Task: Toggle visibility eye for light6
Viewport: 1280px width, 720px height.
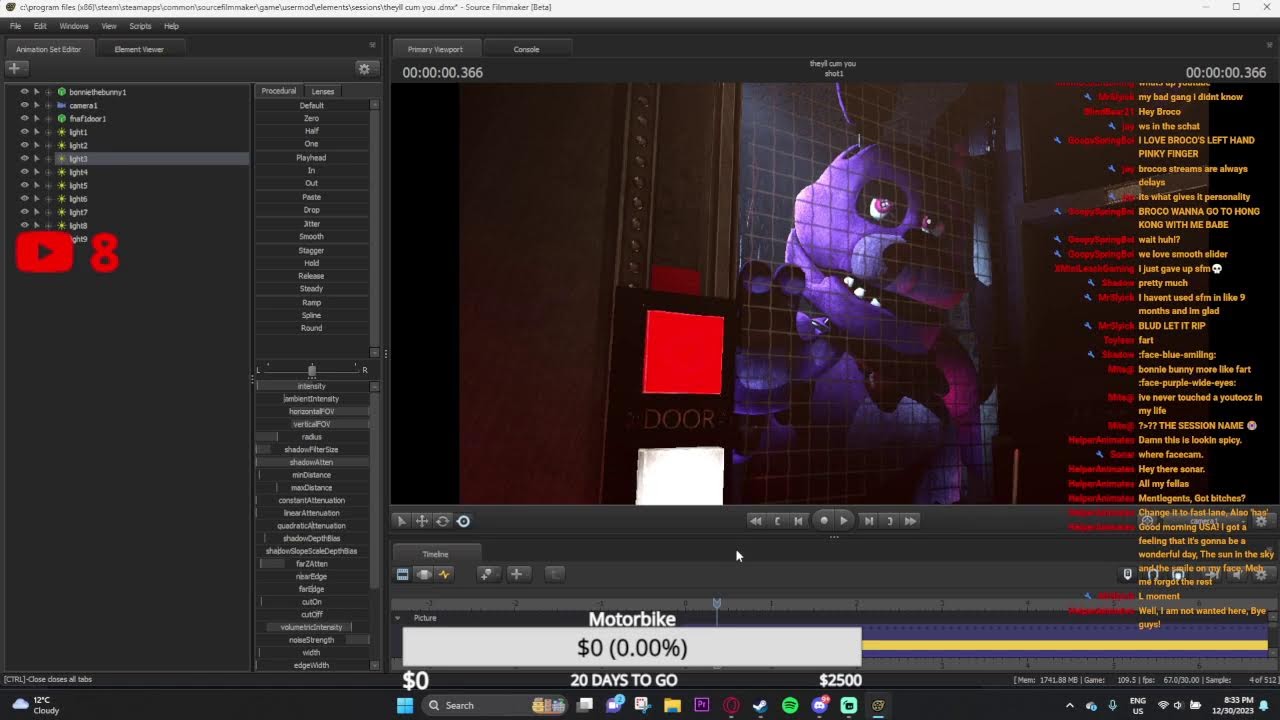Action: (x=24, y=198)
